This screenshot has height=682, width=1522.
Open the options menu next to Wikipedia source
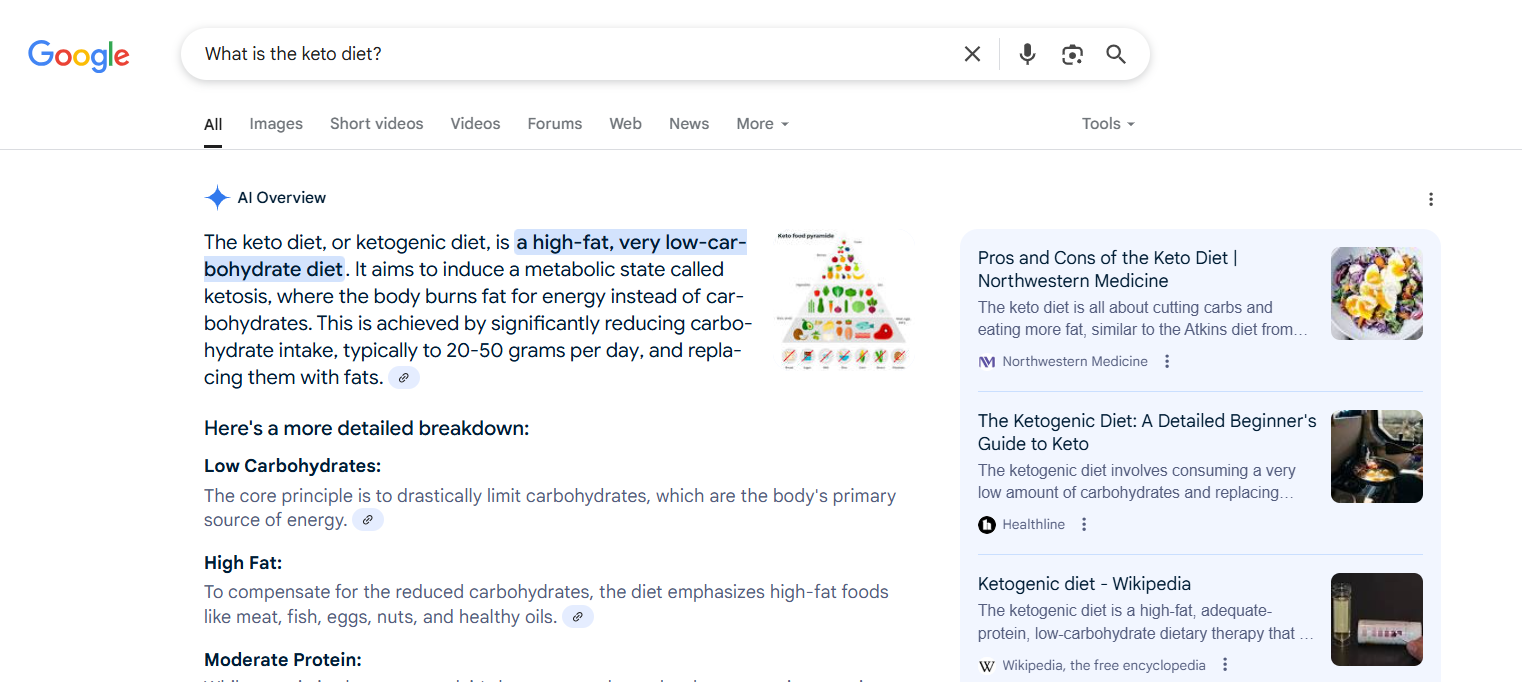(x=1224, y=664)
